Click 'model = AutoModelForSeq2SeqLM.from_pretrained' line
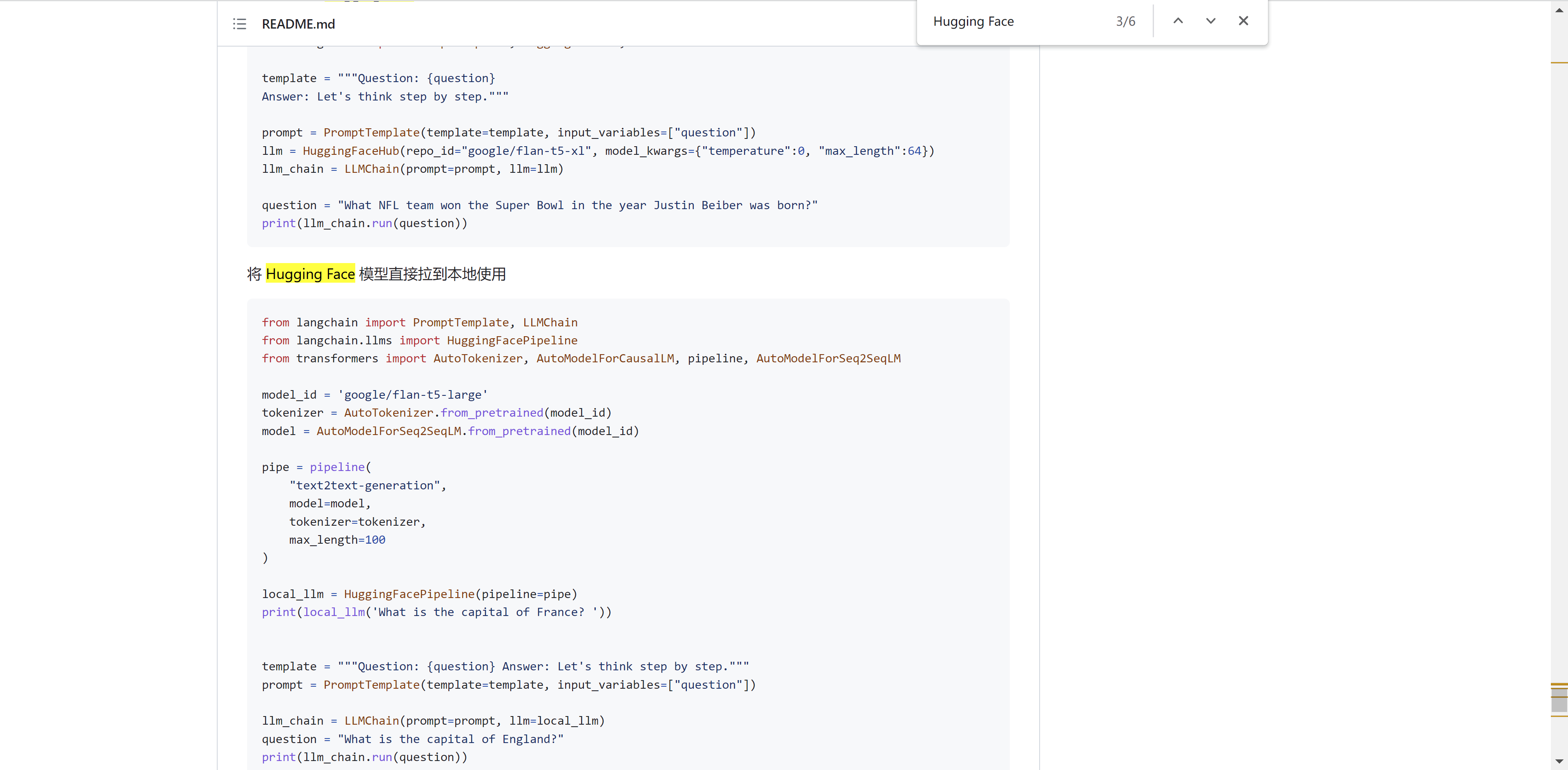Viewport: 1568px width, 770px height. coord(450,431)
